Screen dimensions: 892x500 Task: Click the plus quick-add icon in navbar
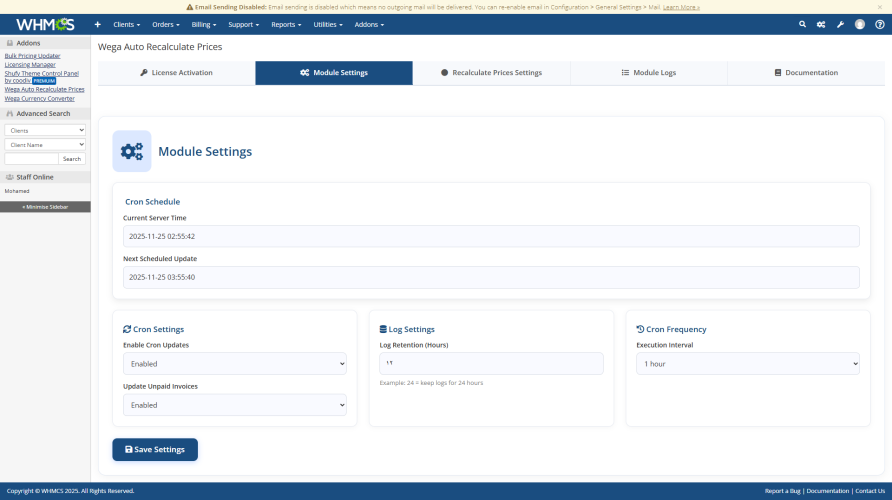[x=97, y=24]
